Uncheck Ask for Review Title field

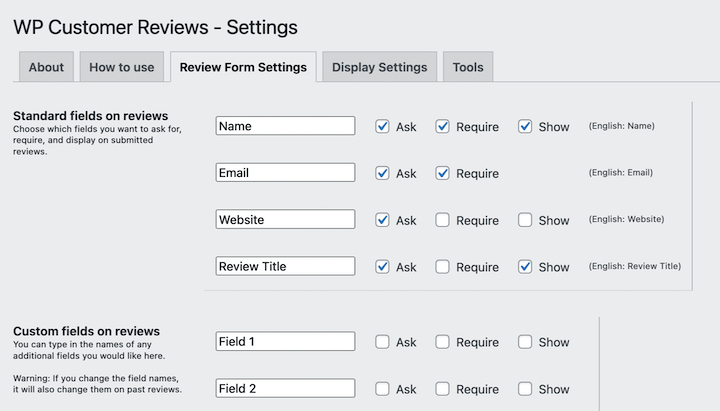click(382, 267)
